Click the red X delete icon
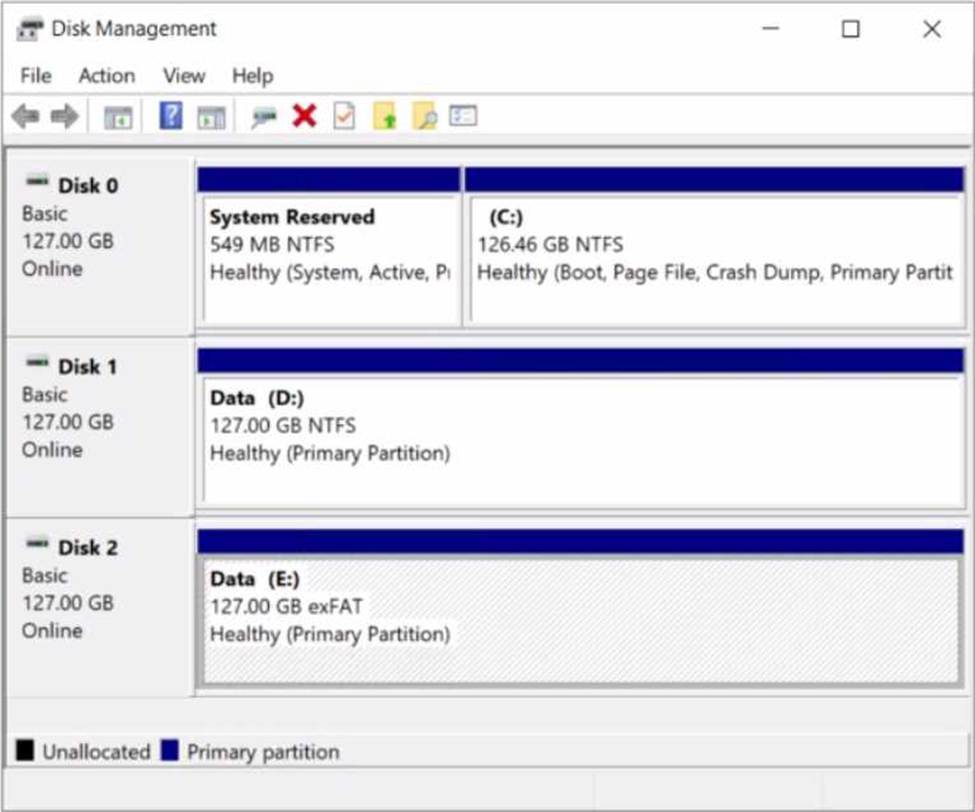This screenshot has width=975, height=812. (x=304, y=116)
